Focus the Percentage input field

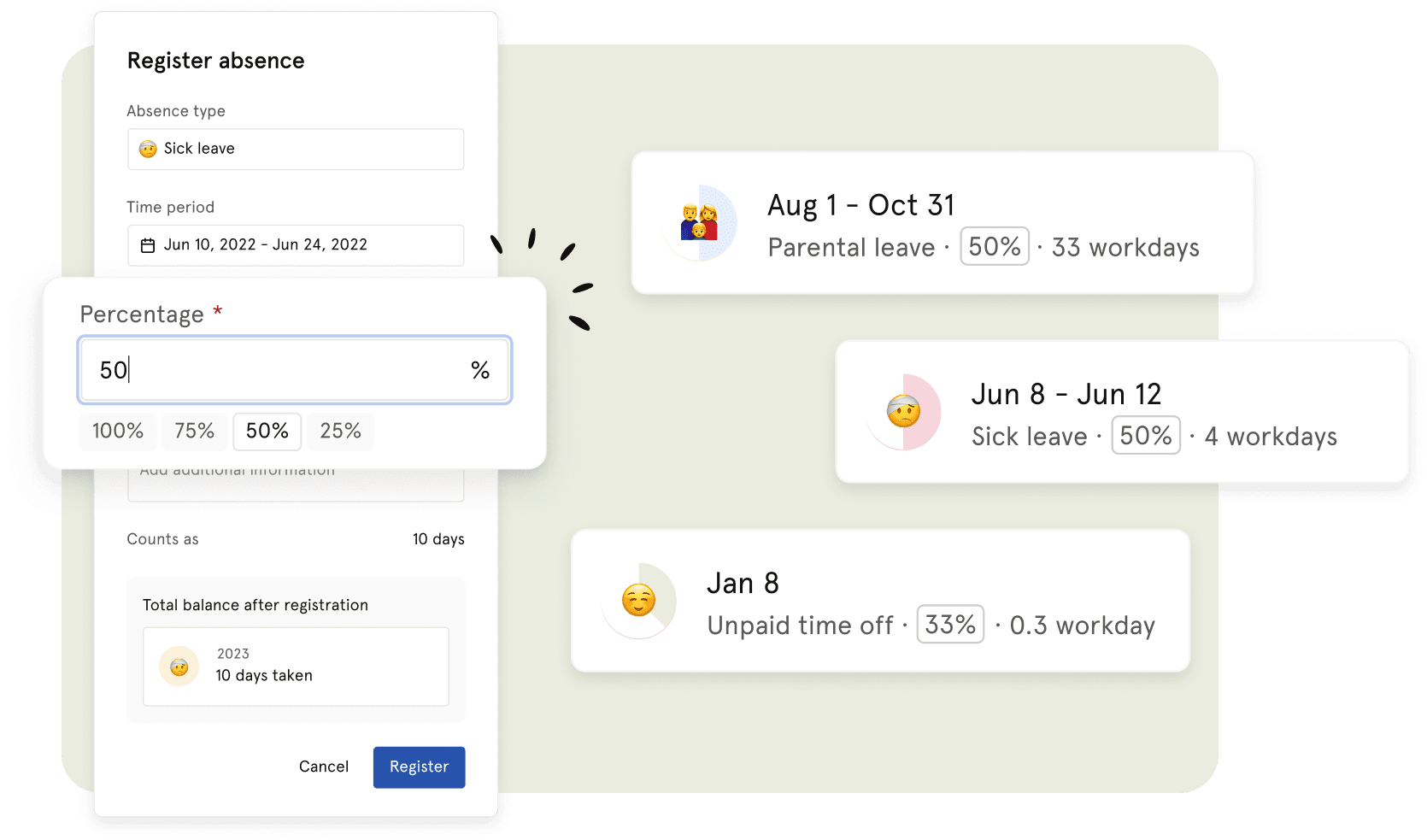[x=282, y=370]
